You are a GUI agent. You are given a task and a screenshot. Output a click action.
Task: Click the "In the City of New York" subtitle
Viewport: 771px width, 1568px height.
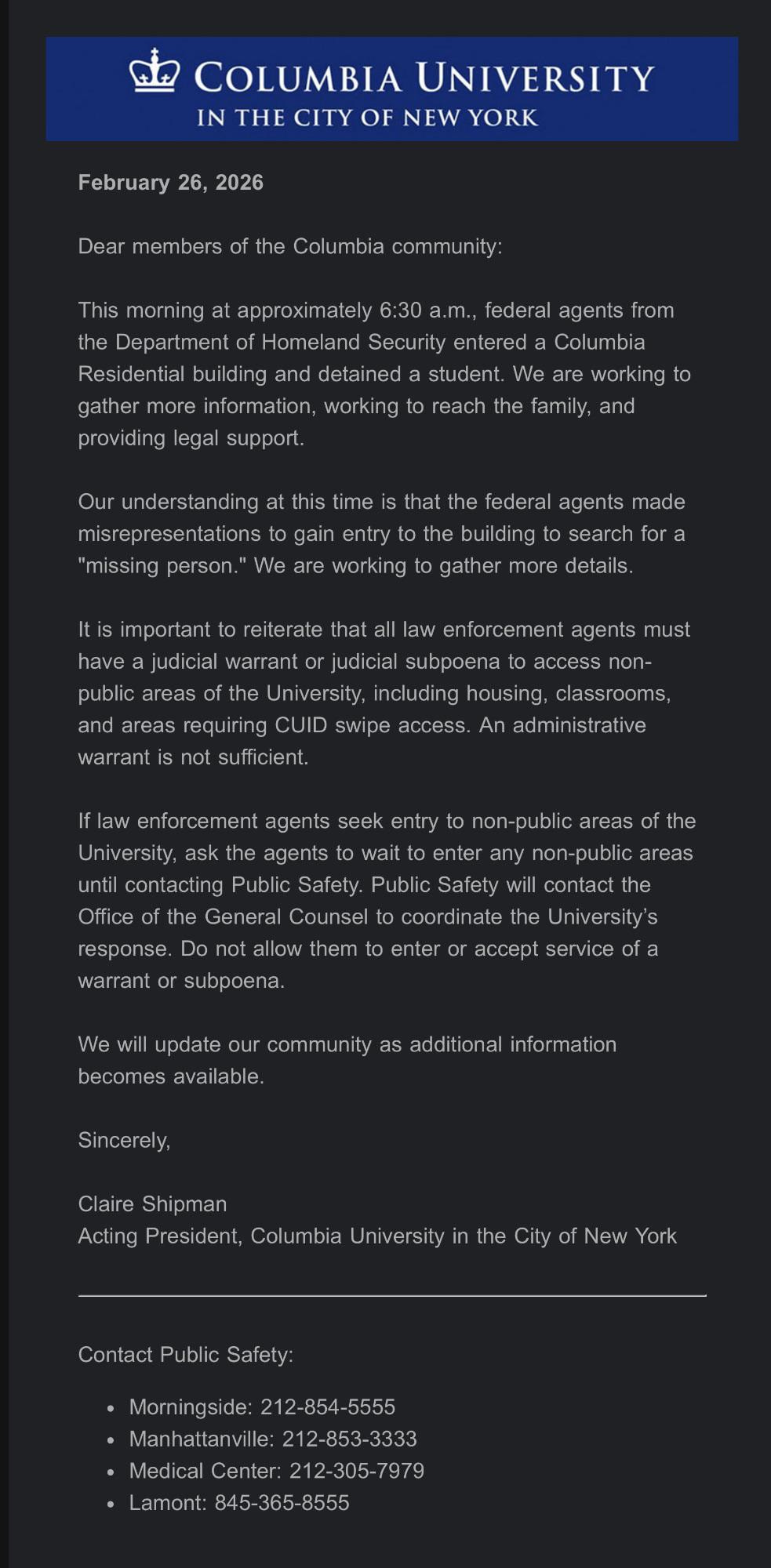(367, 118)
